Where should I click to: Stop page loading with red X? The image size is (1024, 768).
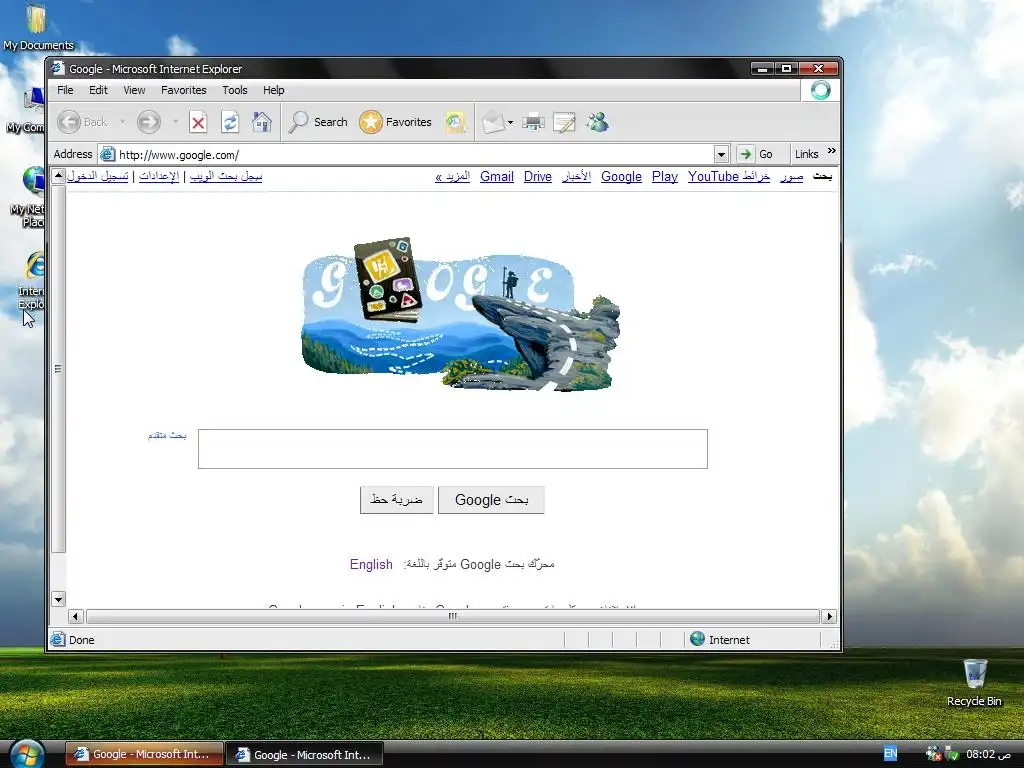pos(199,122)
